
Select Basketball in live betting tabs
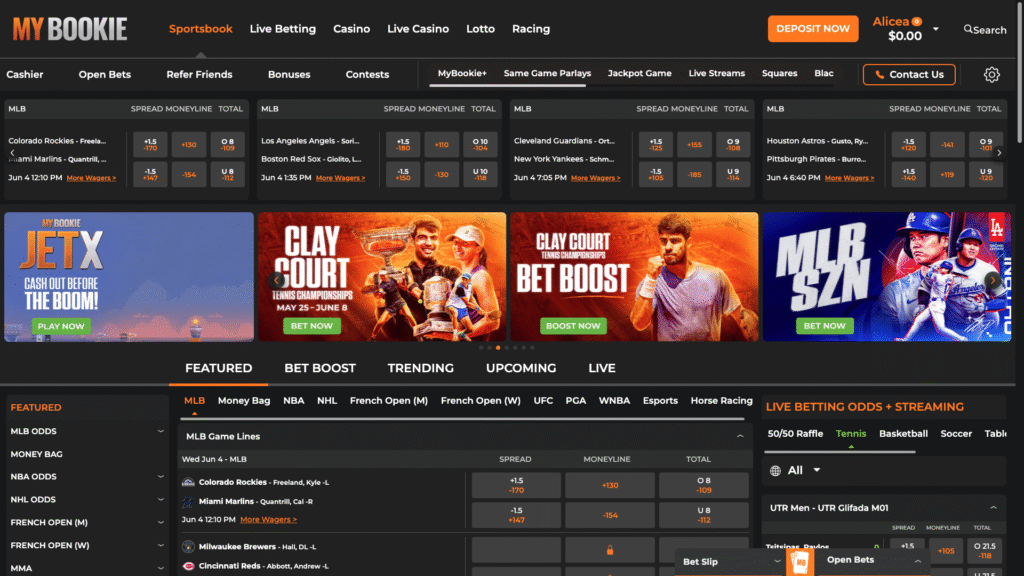pyautogui.click(x=903, y=434)
